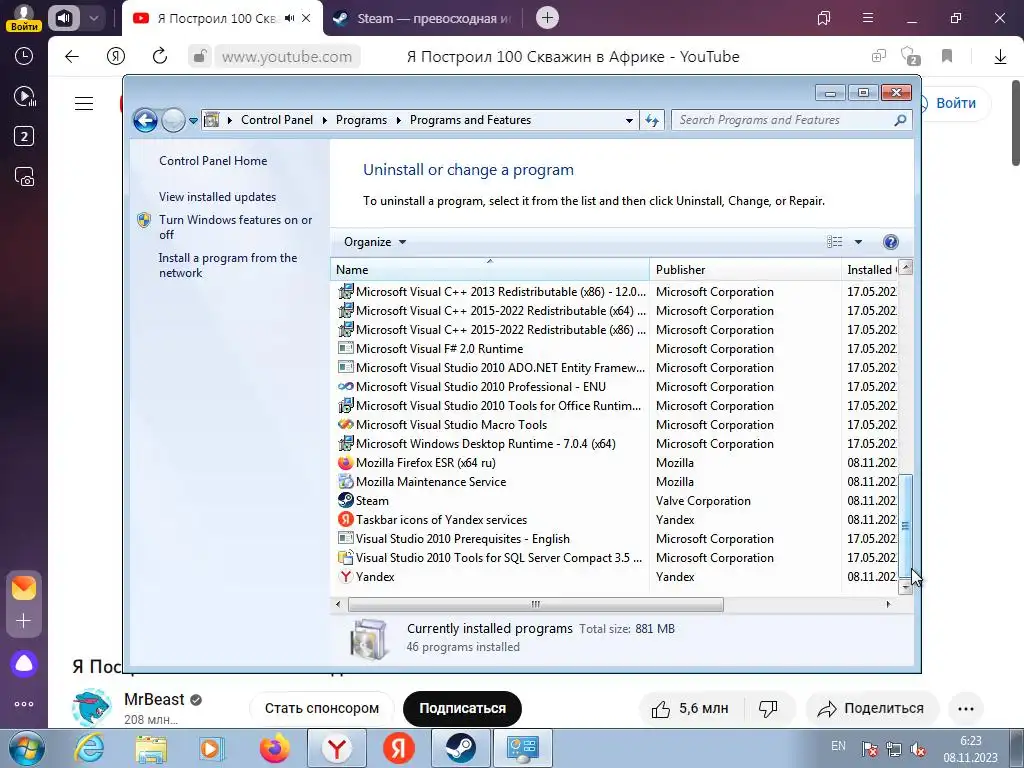Image resolution: width=1024 pixels, height=768 pixels.
Task: Sort list by the Publisher column header
Action: [745, 270]
